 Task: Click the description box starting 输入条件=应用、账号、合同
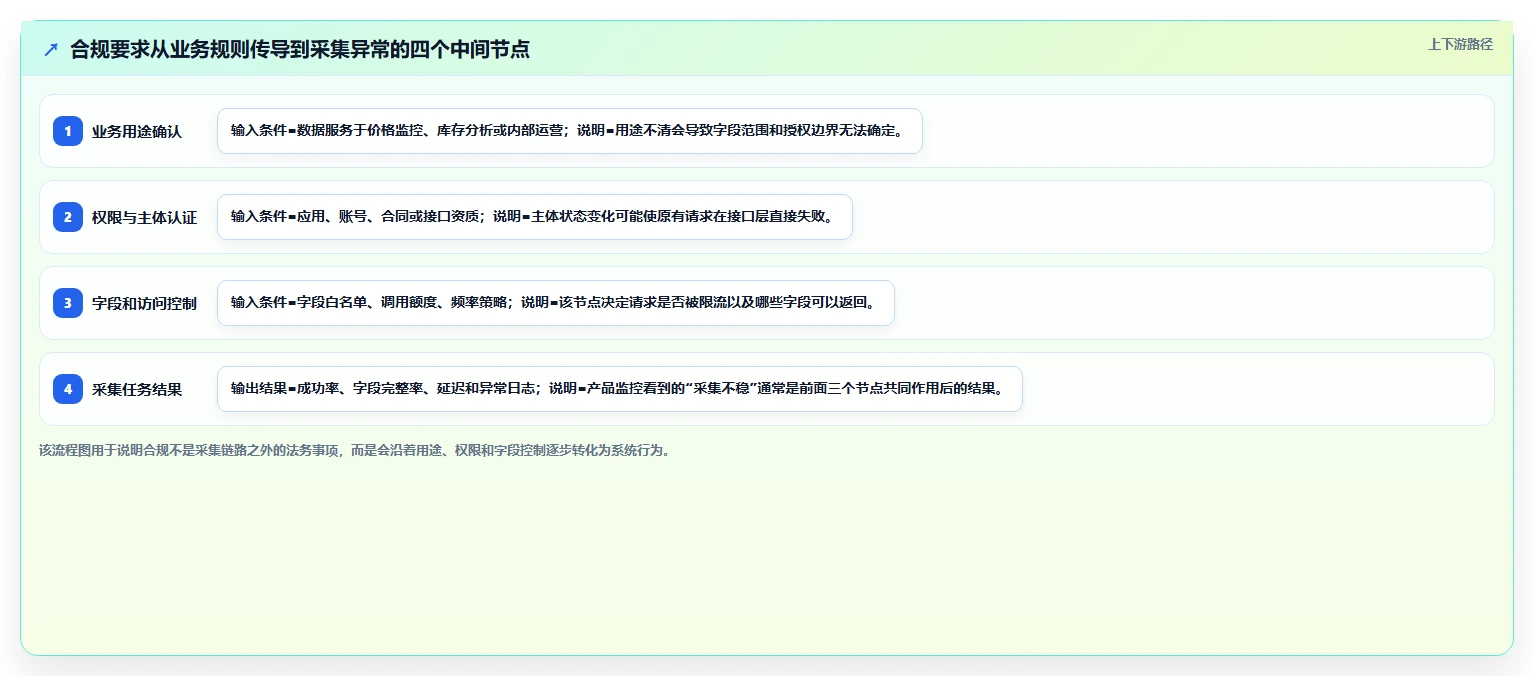point(534,217)
